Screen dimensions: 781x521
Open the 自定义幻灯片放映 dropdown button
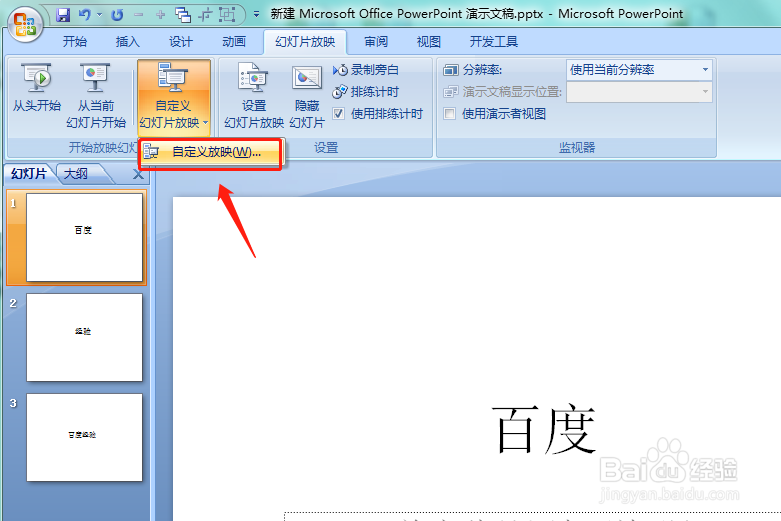173,96
